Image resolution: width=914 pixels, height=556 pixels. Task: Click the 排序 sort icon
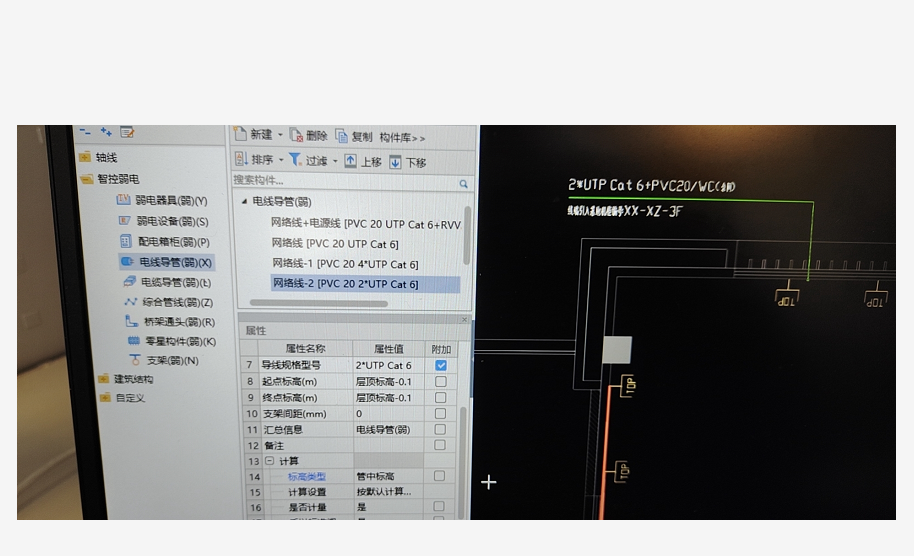[241, 158]
